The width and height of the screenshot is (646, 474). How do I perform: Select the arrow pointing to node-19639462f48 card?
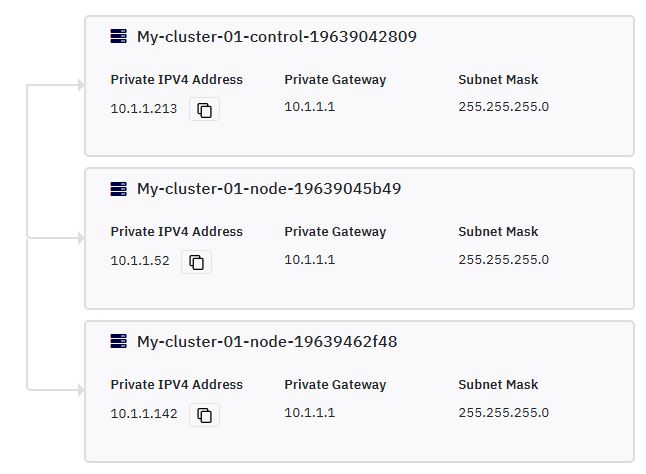[x=81, y=390]
